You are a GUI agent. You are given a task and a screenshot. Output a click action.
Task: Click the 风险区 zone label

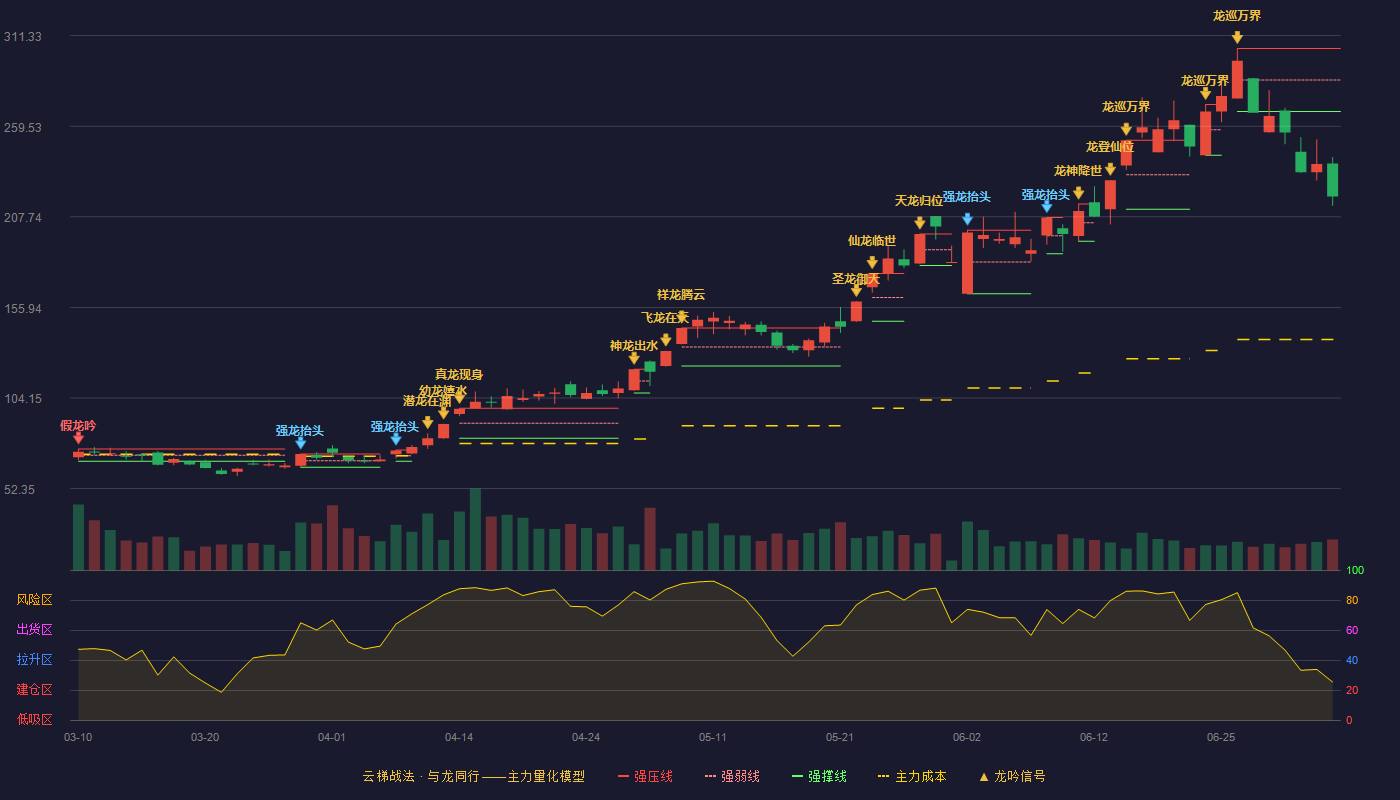click(x=34, y=600)
